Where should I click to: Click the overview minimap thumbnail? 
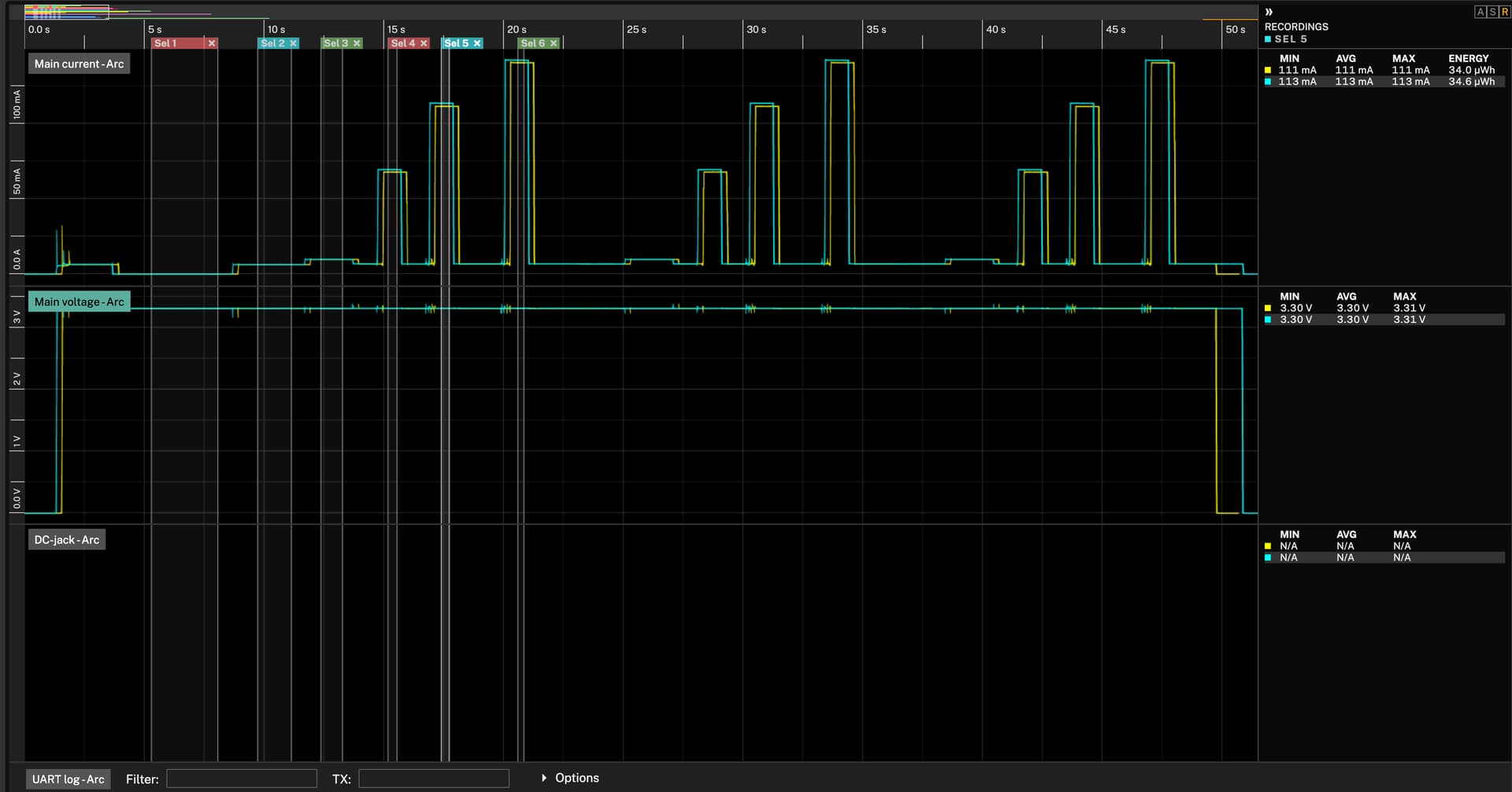[x=66, y=12]
